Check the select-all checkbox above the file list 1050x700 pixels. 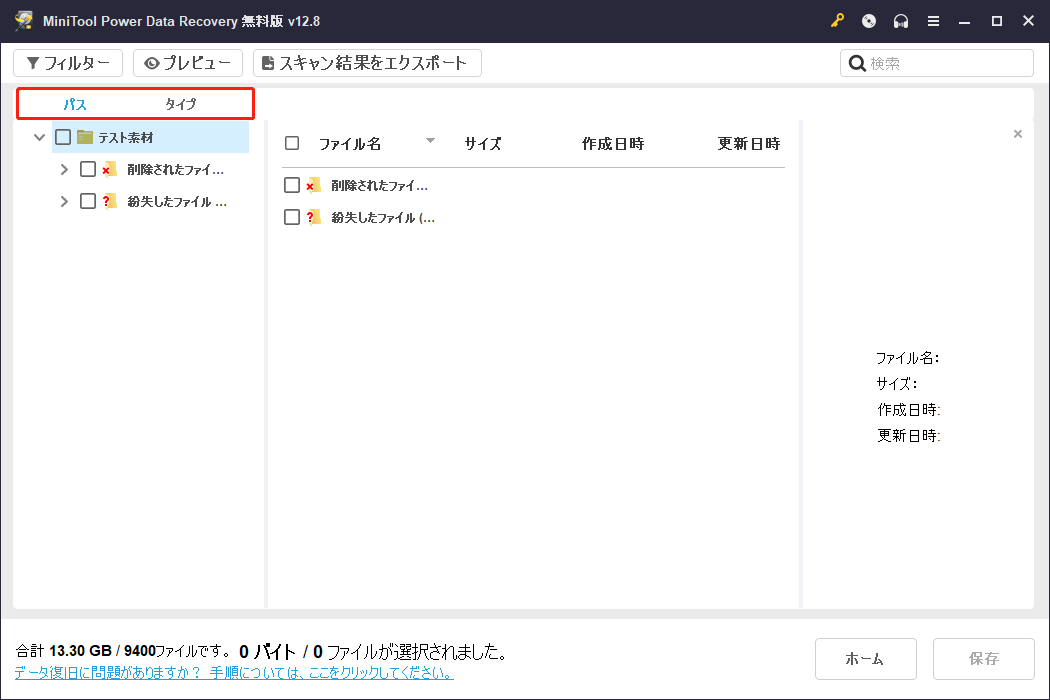[x=292, y=142]
